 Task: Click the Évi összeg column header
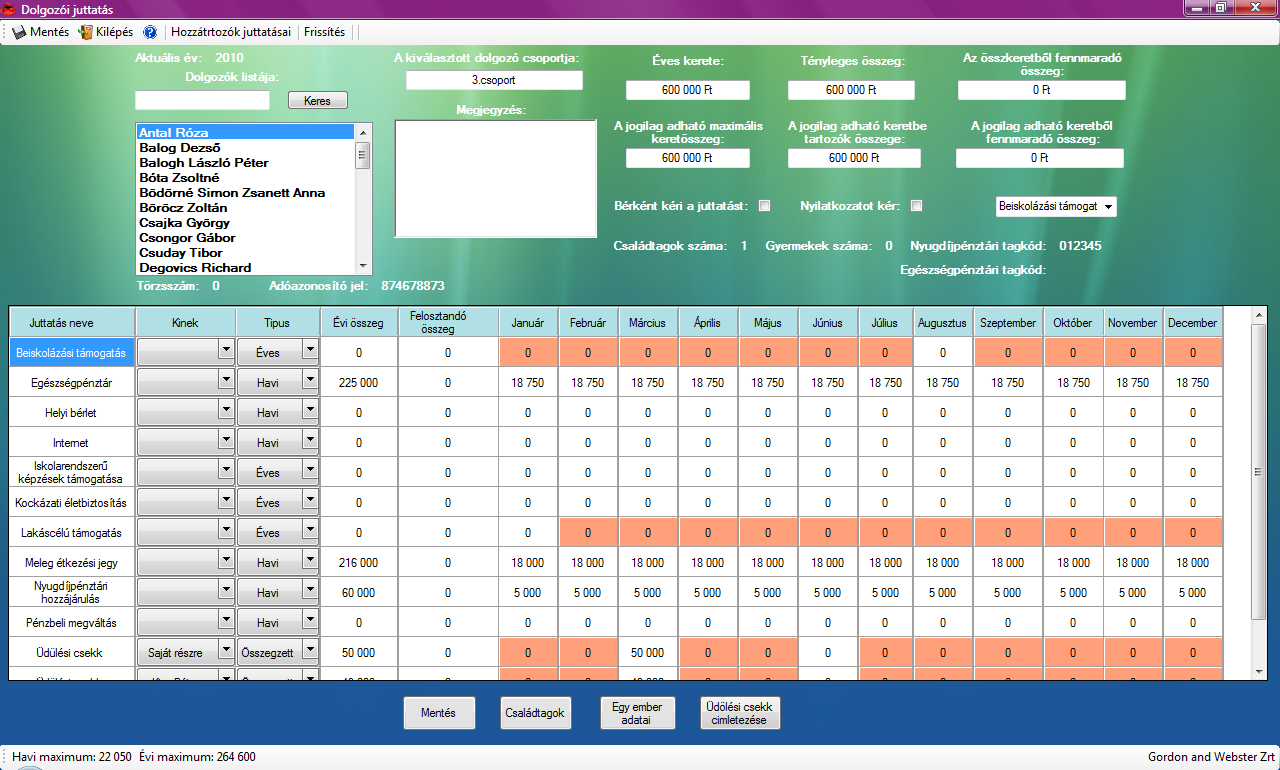coord(358,322)
